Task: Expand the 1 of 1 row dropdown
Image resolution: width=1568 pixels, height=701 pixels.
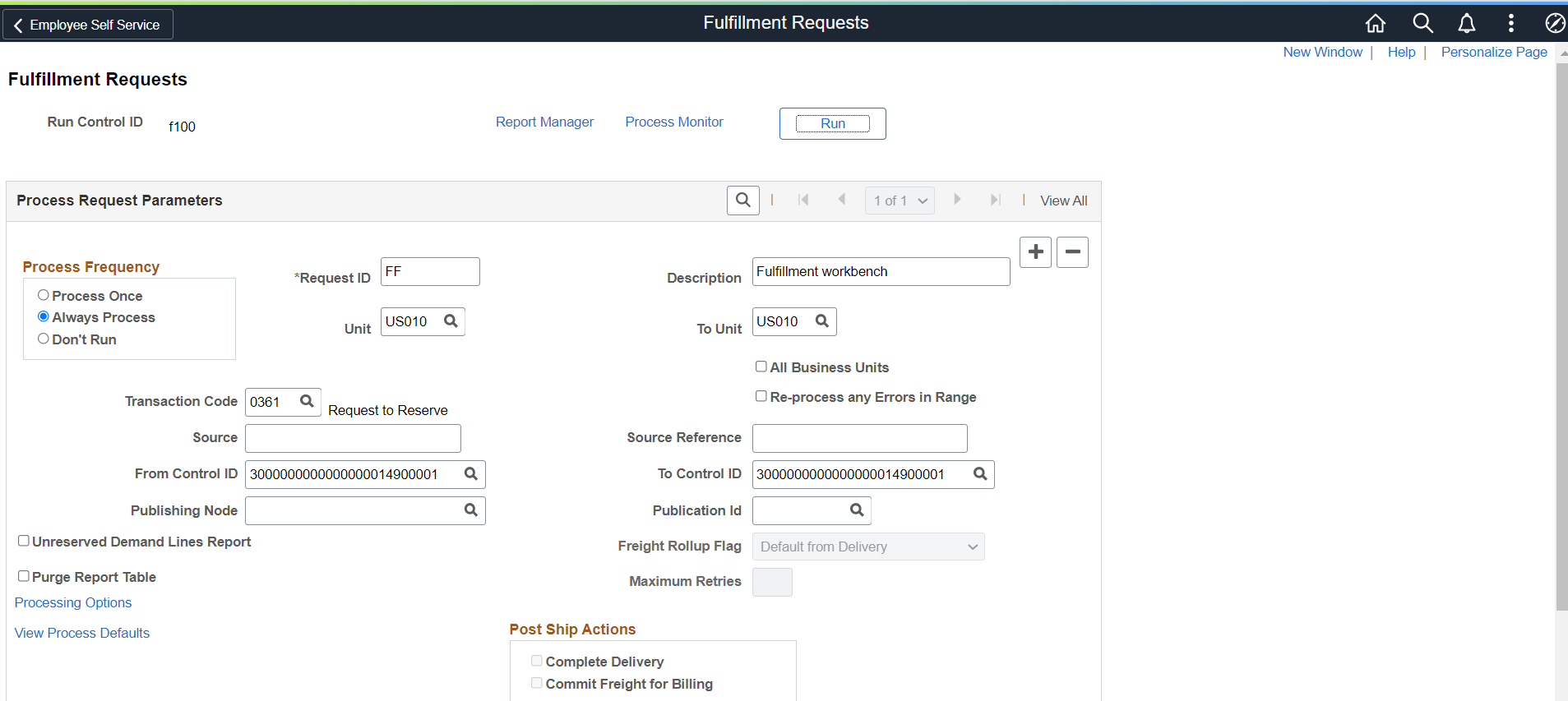Action: (x=900, y=201)
